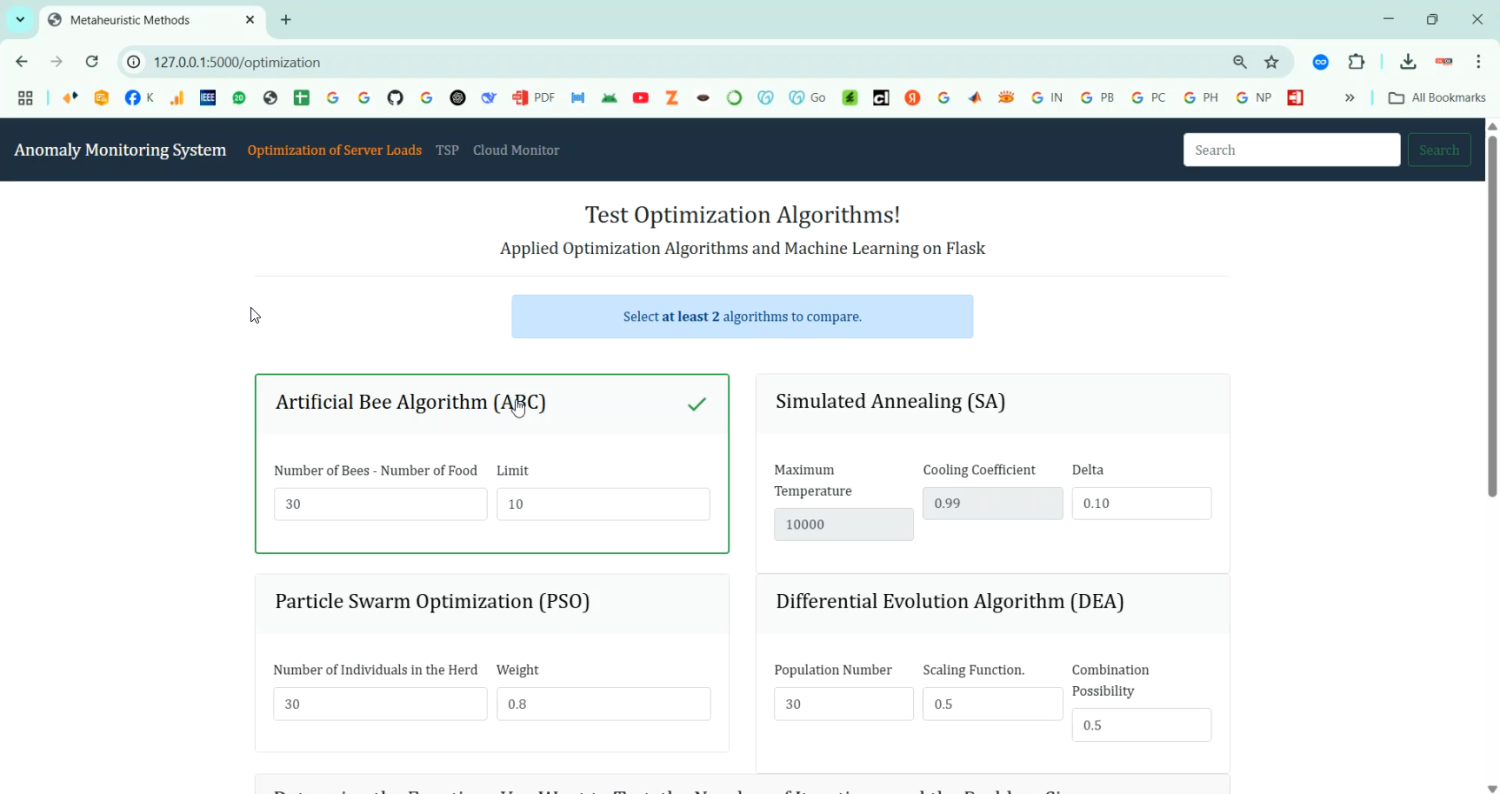Go to the TSP nav item
Screen dimensions: 1500x794
(x=447, y=150)
